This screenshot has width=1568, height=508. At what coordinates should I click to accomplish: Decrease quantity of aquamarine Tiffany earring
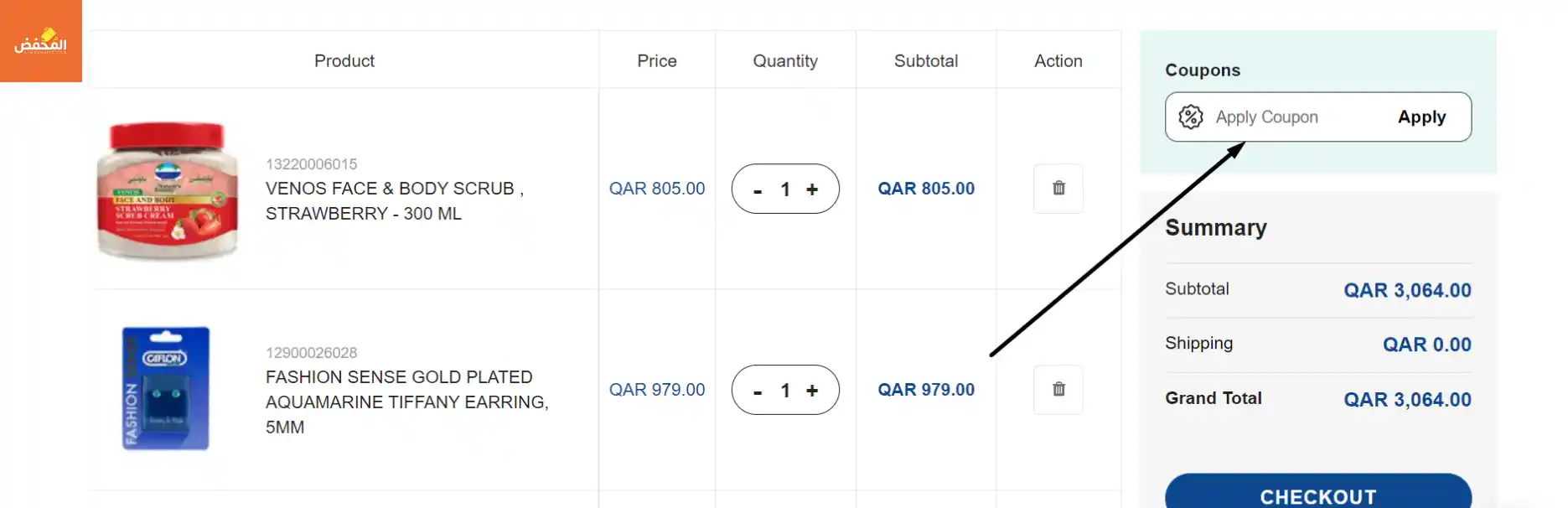pos(758,392)
